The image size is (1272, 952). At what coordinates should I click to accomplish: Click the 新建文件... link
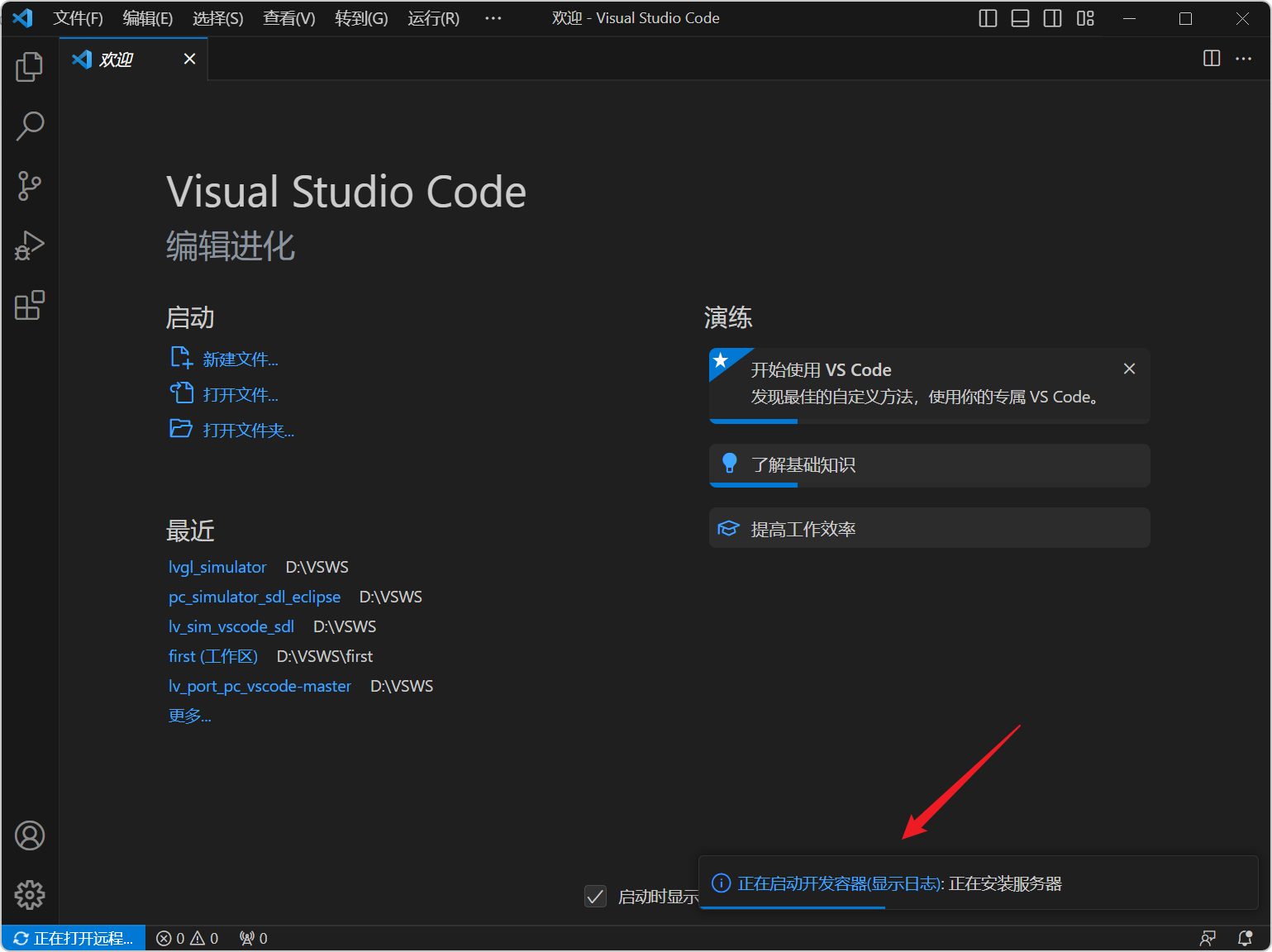pyautogui.click(x=241, y=359)
